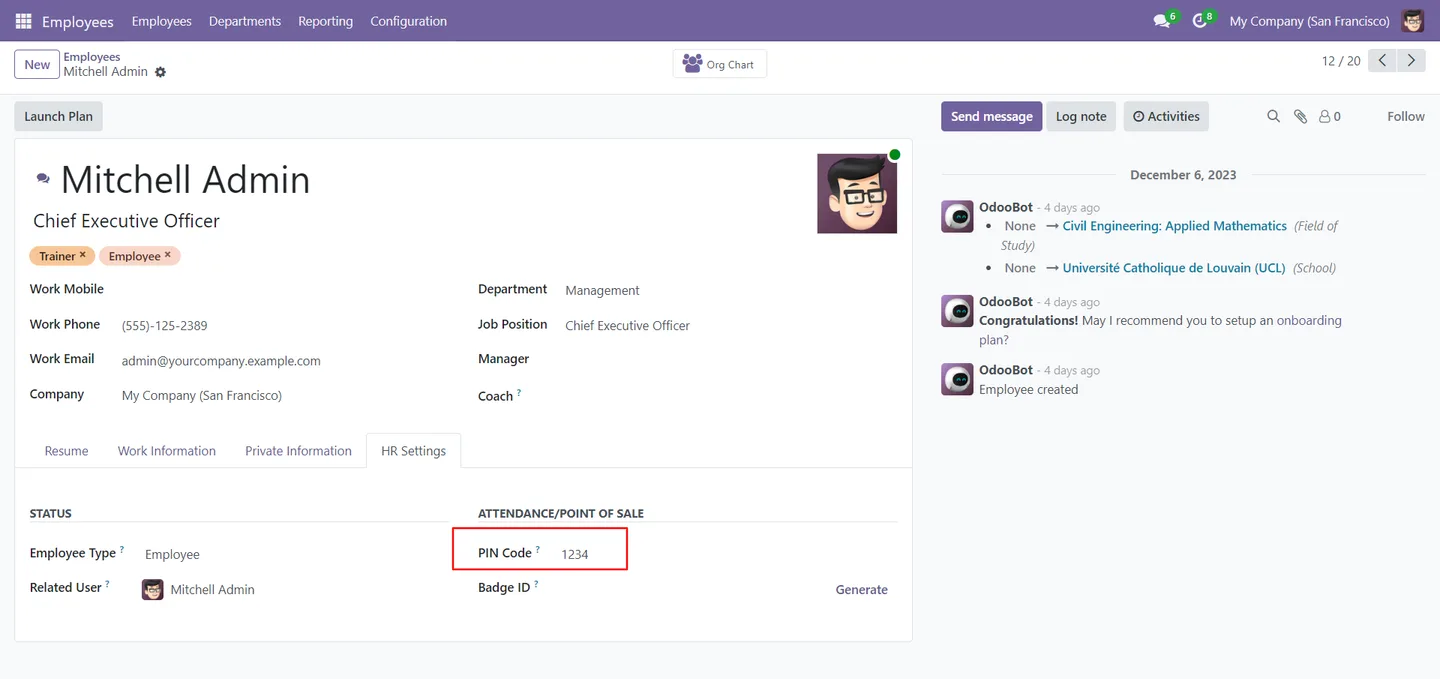Open the Org Chart button
The width and height of the screenshot is (1440, 679).
tap(720, 64)
